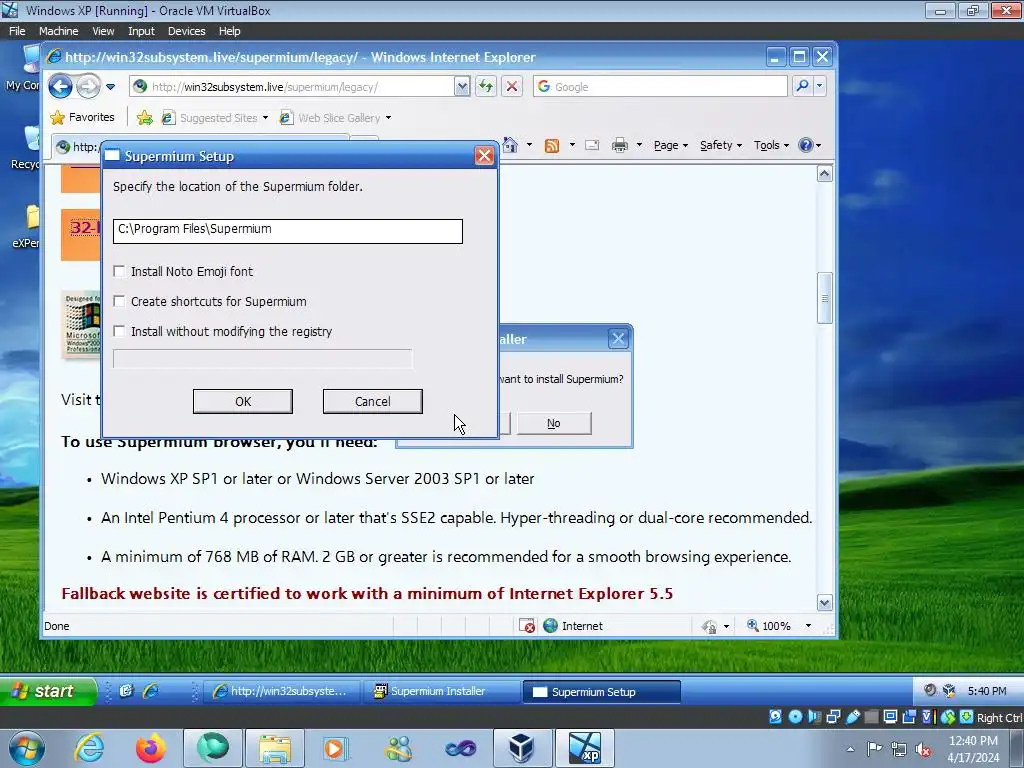Open the Quick Launch Internet Explorer icon
The image size is (1024, 768).
(151, 691)
